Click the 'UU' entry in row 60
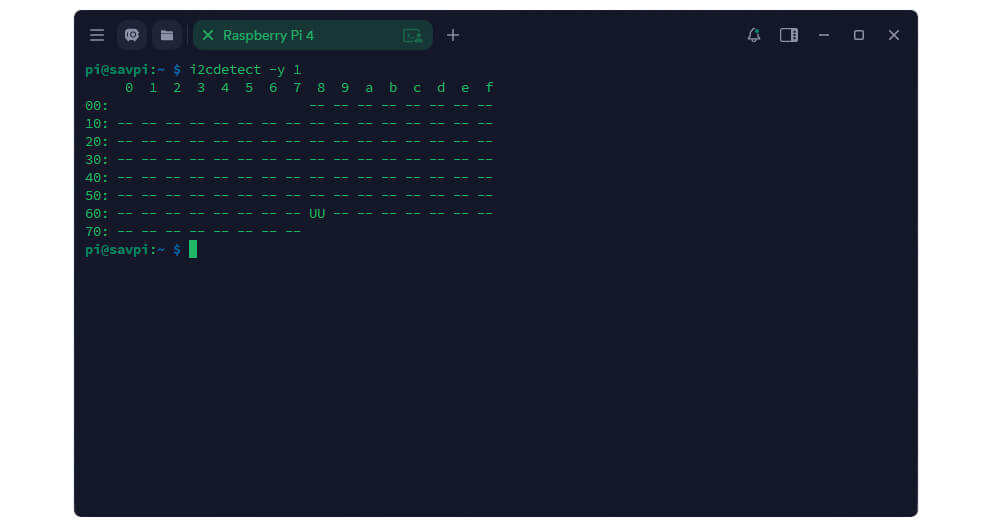This screenshot has height=532, width=1000. click(317, 214)
